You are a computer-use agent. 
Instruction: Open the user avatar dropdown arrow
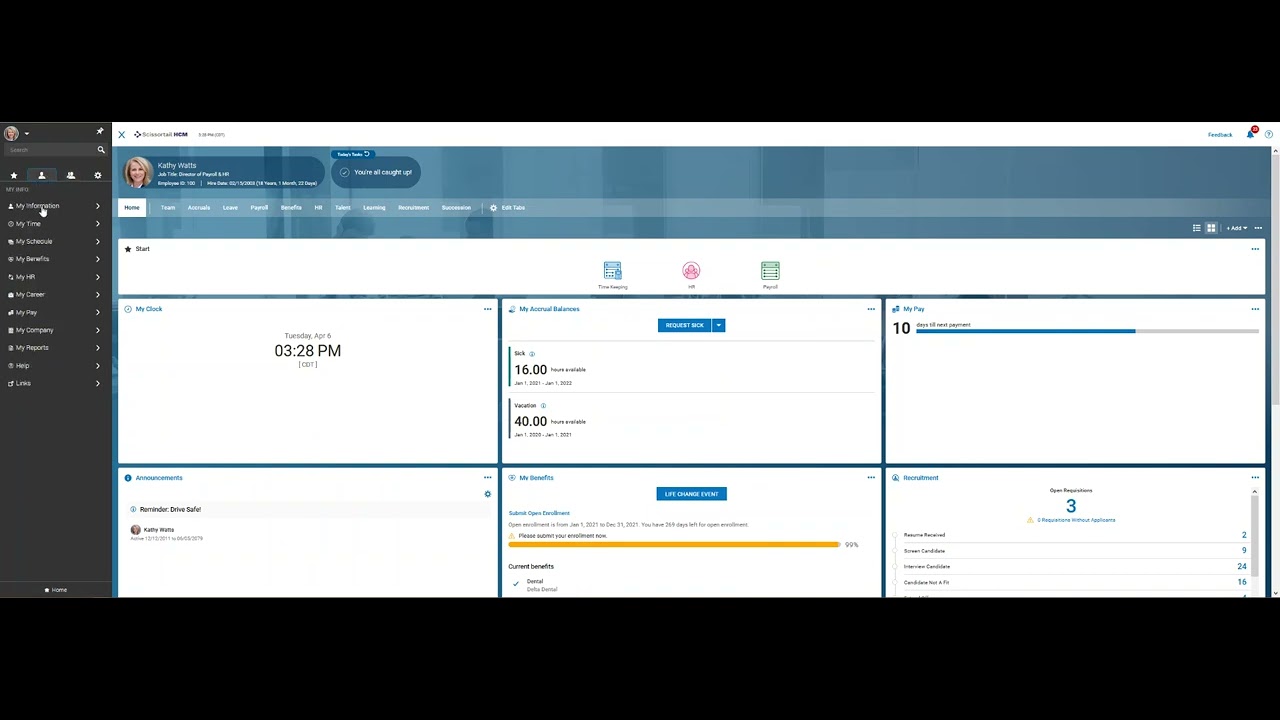pyautogui.click(x=27, y=134)
